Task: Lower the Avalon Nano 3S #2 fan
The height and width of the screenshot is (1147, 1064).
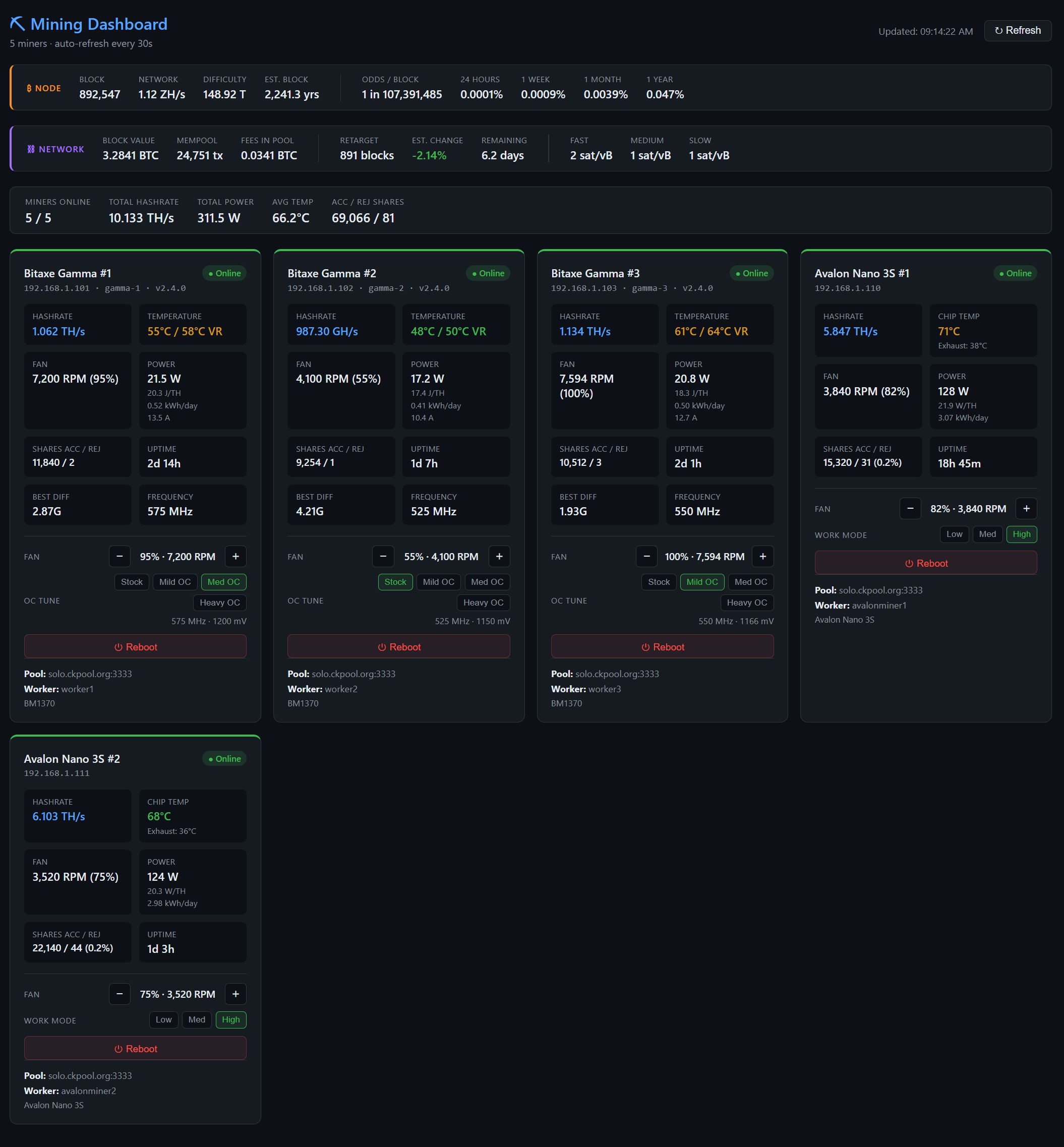Action: coord(120,994)
